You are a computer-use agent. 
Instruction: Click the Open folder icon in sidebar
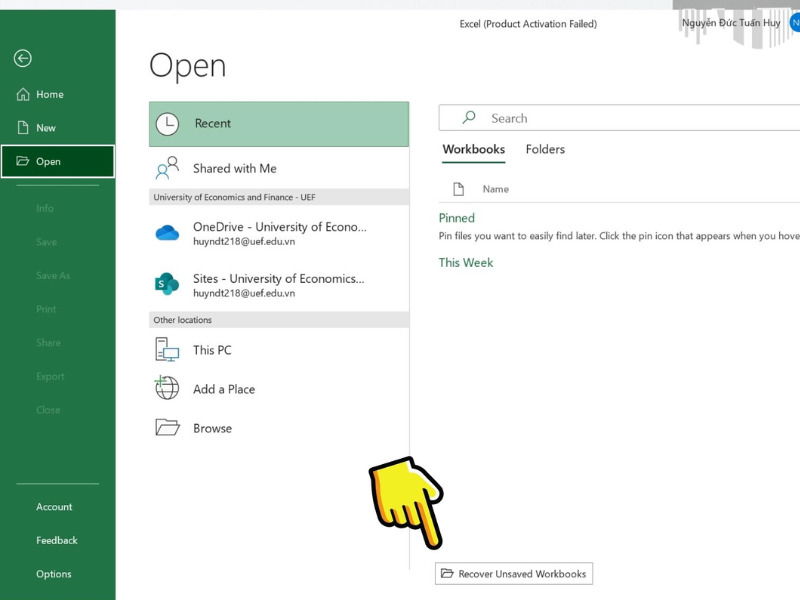pyautogui.click(x=23, y=161)
